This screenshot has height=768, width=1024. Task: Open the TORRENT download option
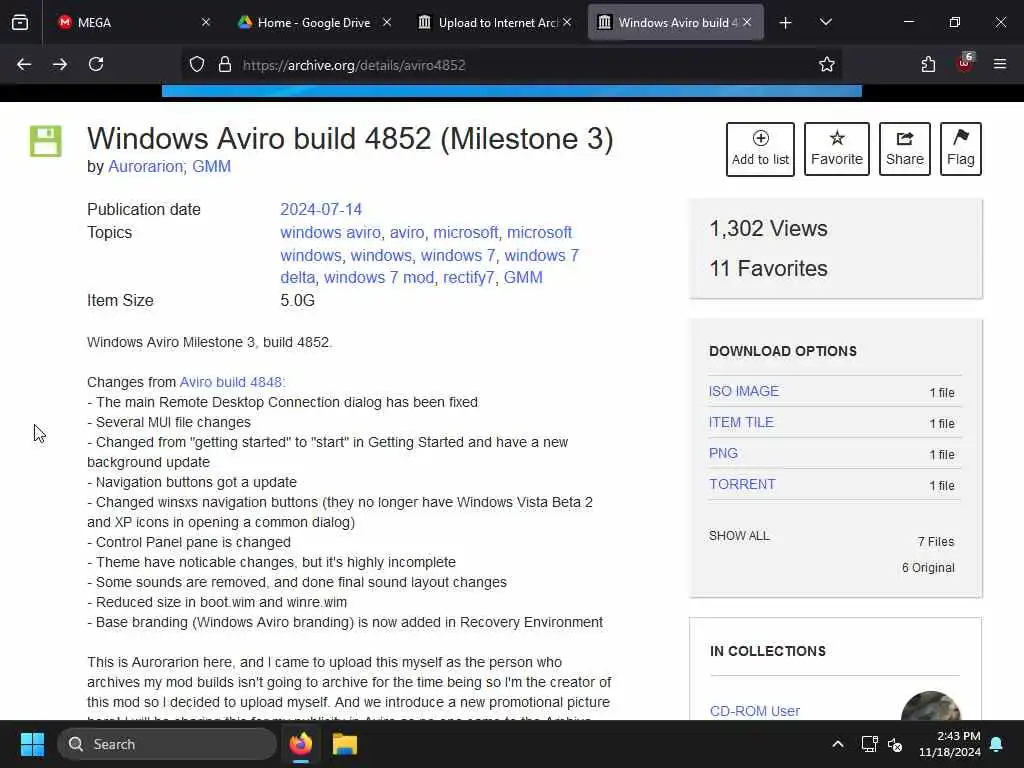[742, 485]
